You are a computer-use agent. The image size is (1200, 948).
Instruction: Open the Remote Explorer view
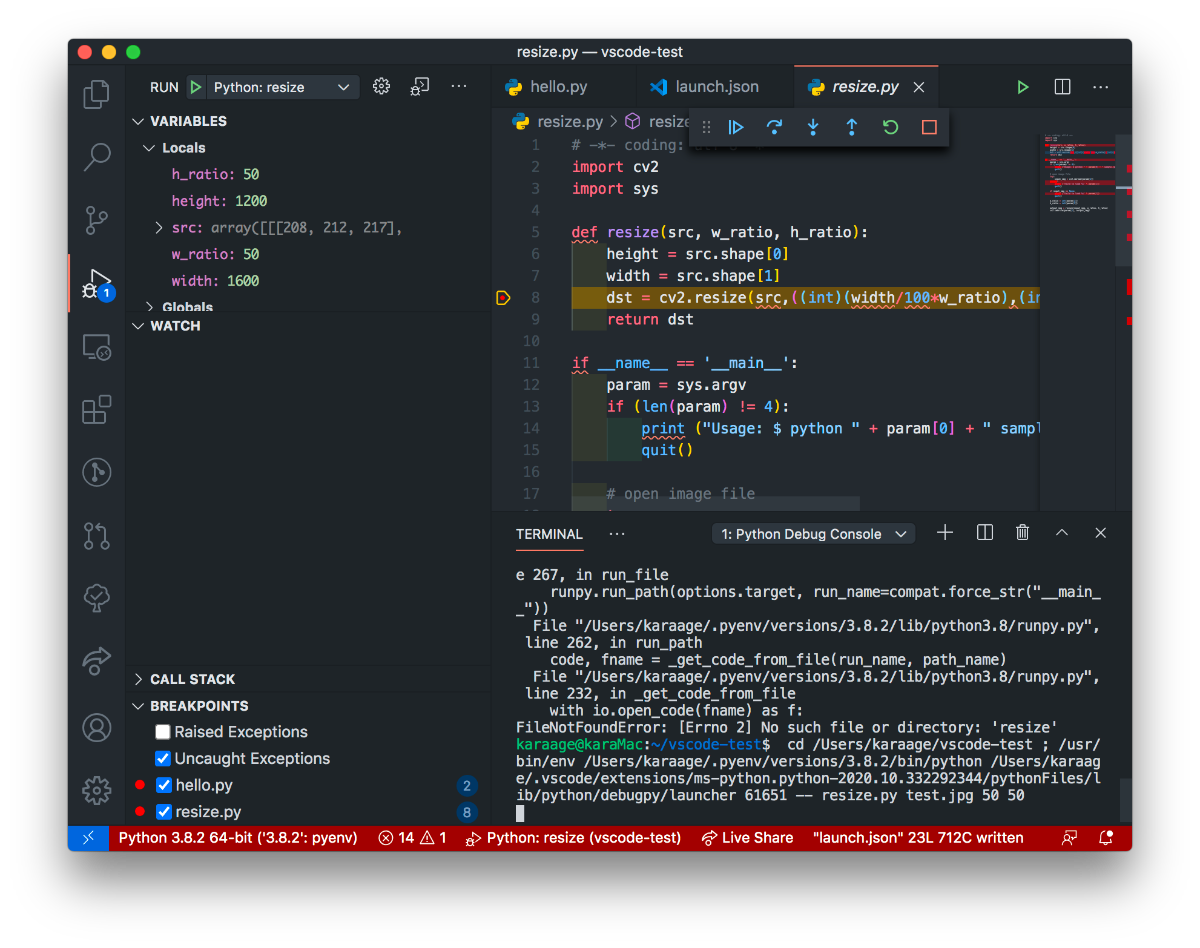pyautogui.click(x=96, y=347)
